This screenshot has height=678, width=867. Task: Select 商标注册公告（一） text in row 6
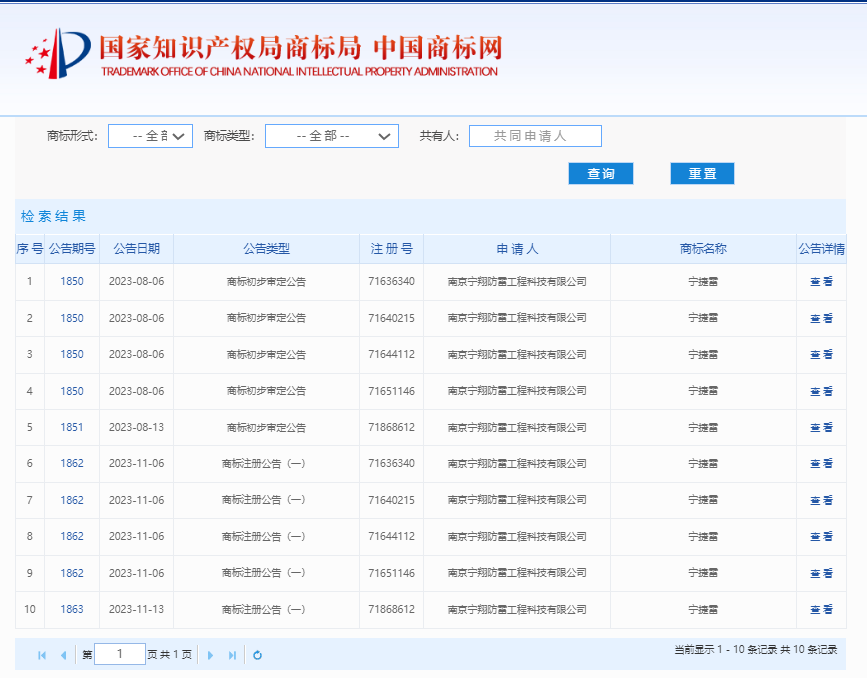264,463
